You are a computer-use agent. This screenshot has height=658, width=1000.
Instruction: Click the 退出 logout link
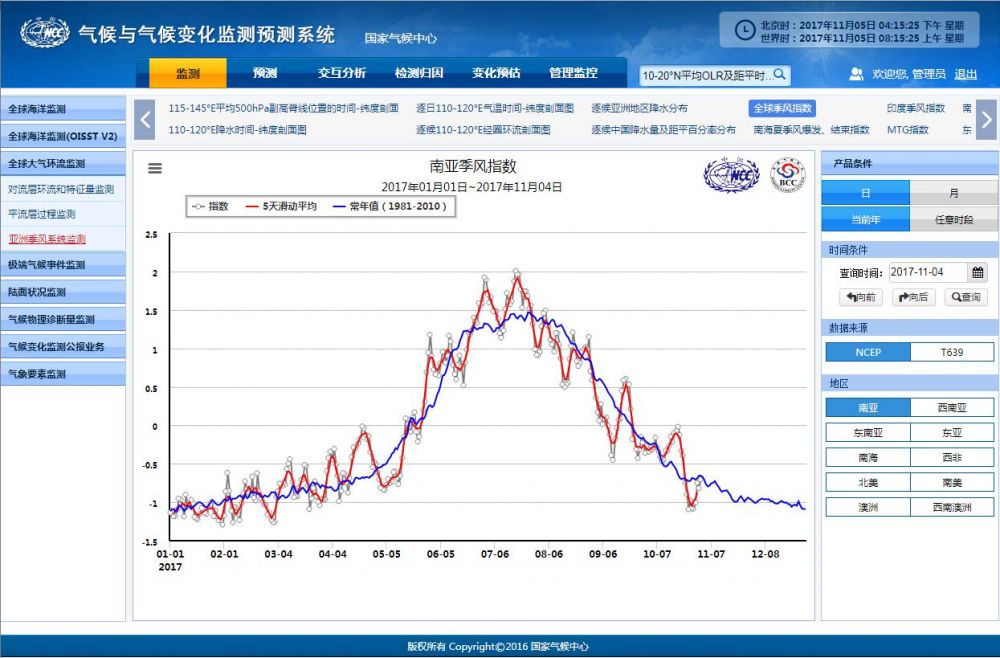tap(965, 74)
